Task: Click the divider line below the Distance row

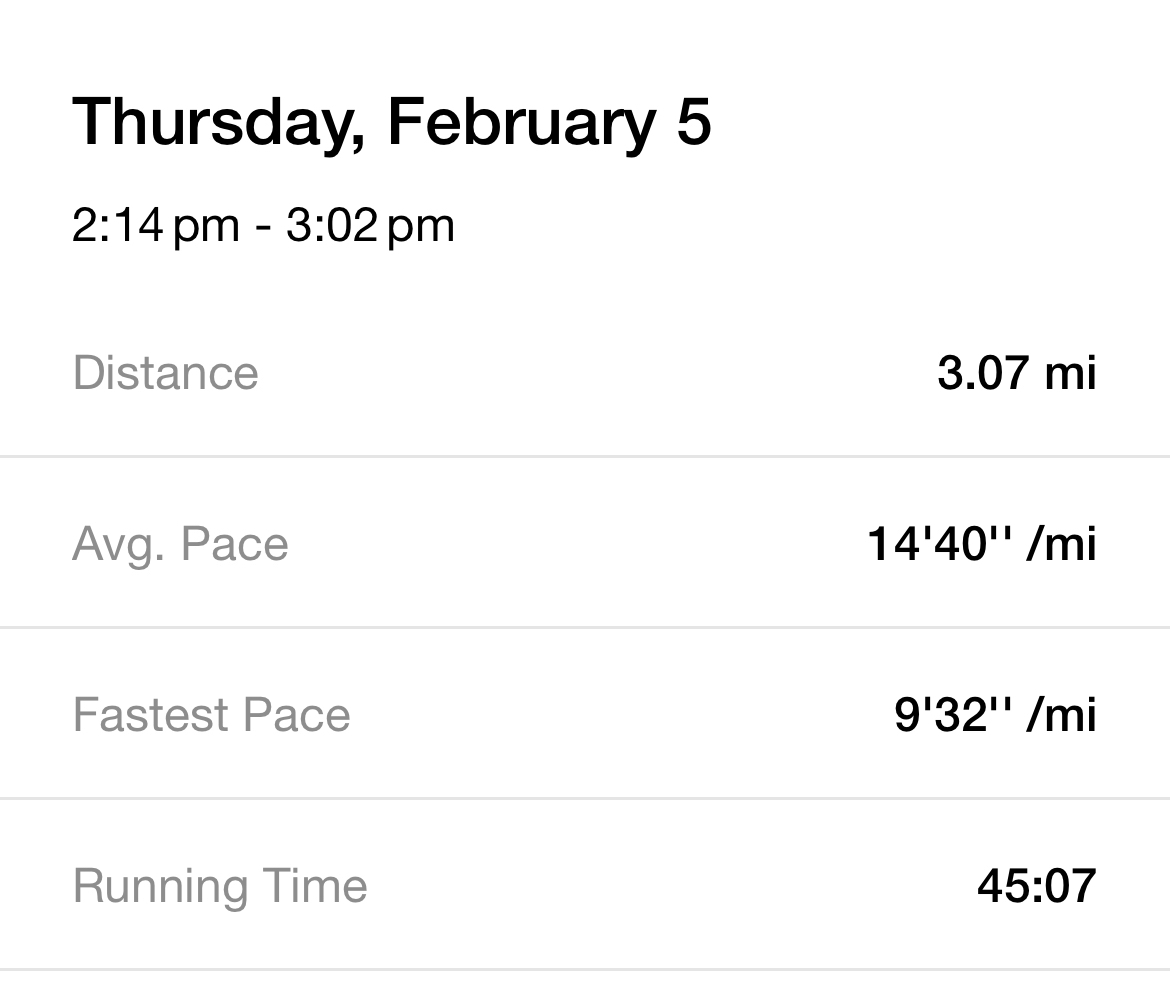Action: (x=585, y=457)
